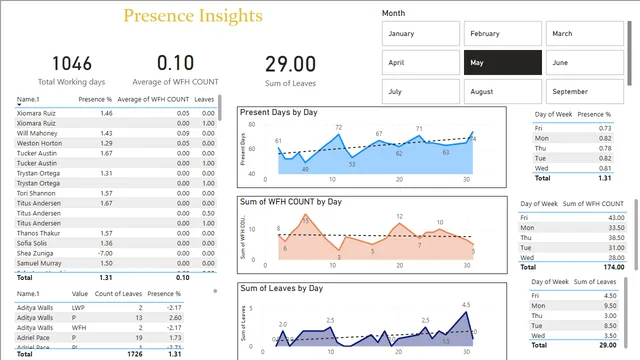Click the Thu row with presence 0.78
Screen dimensions: 640x360
(x=573, y=148)
